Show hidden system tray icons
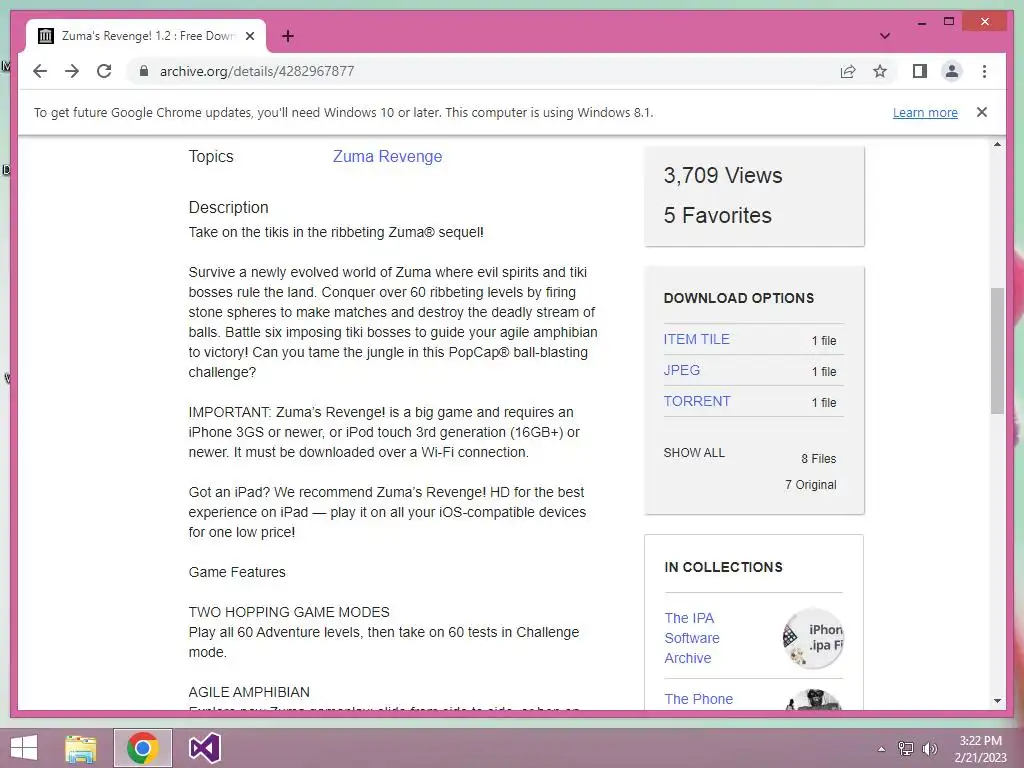The height and width of the screenshot is (768, 1024). [882, 749]
